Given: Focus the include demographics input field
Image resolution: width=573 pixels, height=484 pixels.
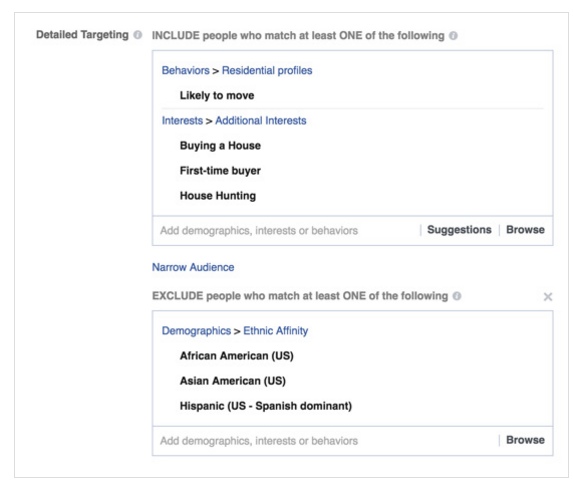Looking at the screenshot, I should pos(285,230).
